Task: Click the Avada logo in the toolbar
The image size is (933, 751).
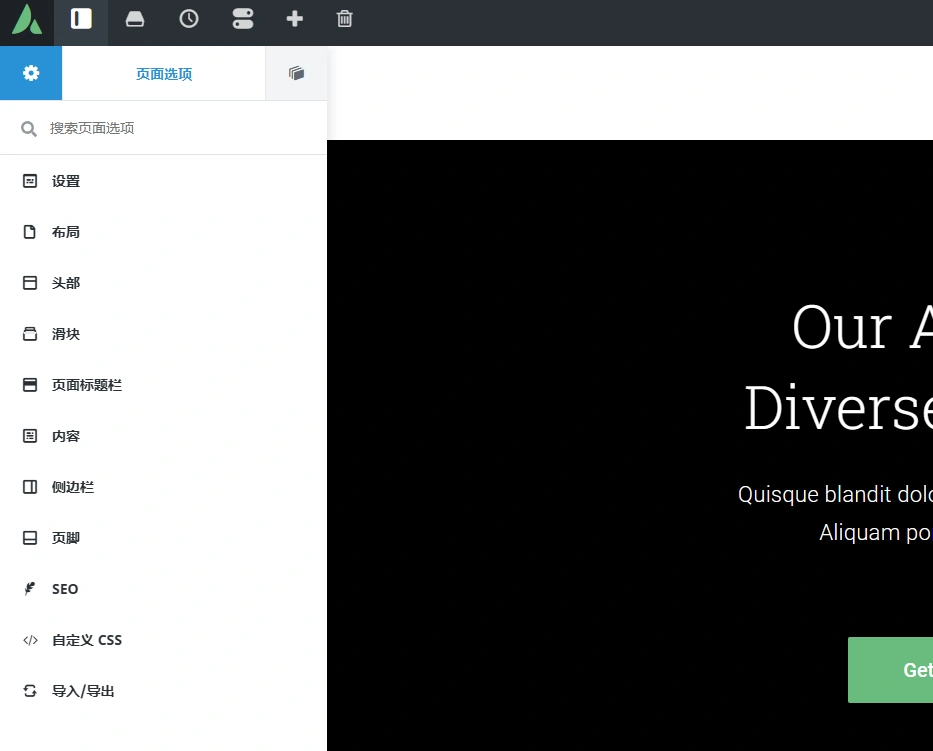Action: tap(26, 21)
